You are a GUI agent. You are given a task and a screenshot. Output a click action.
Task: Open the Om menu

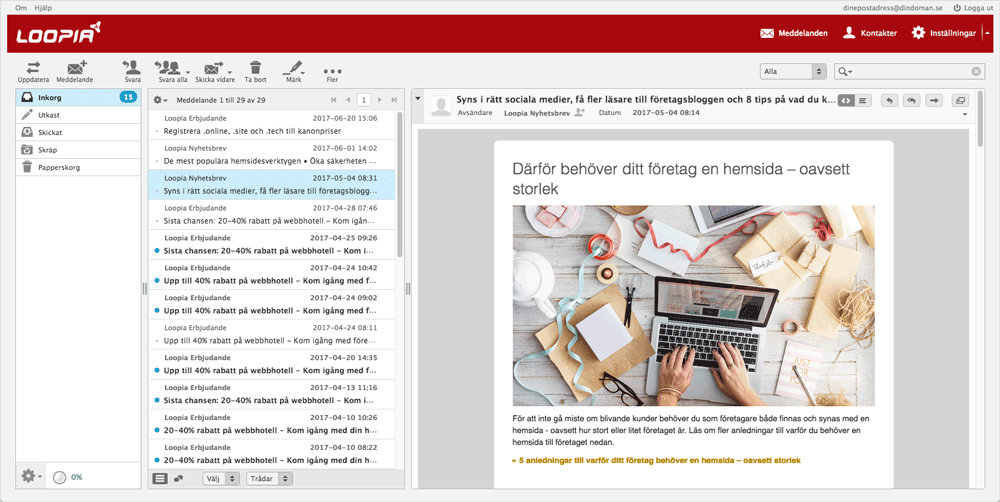[x=21, y=8]
